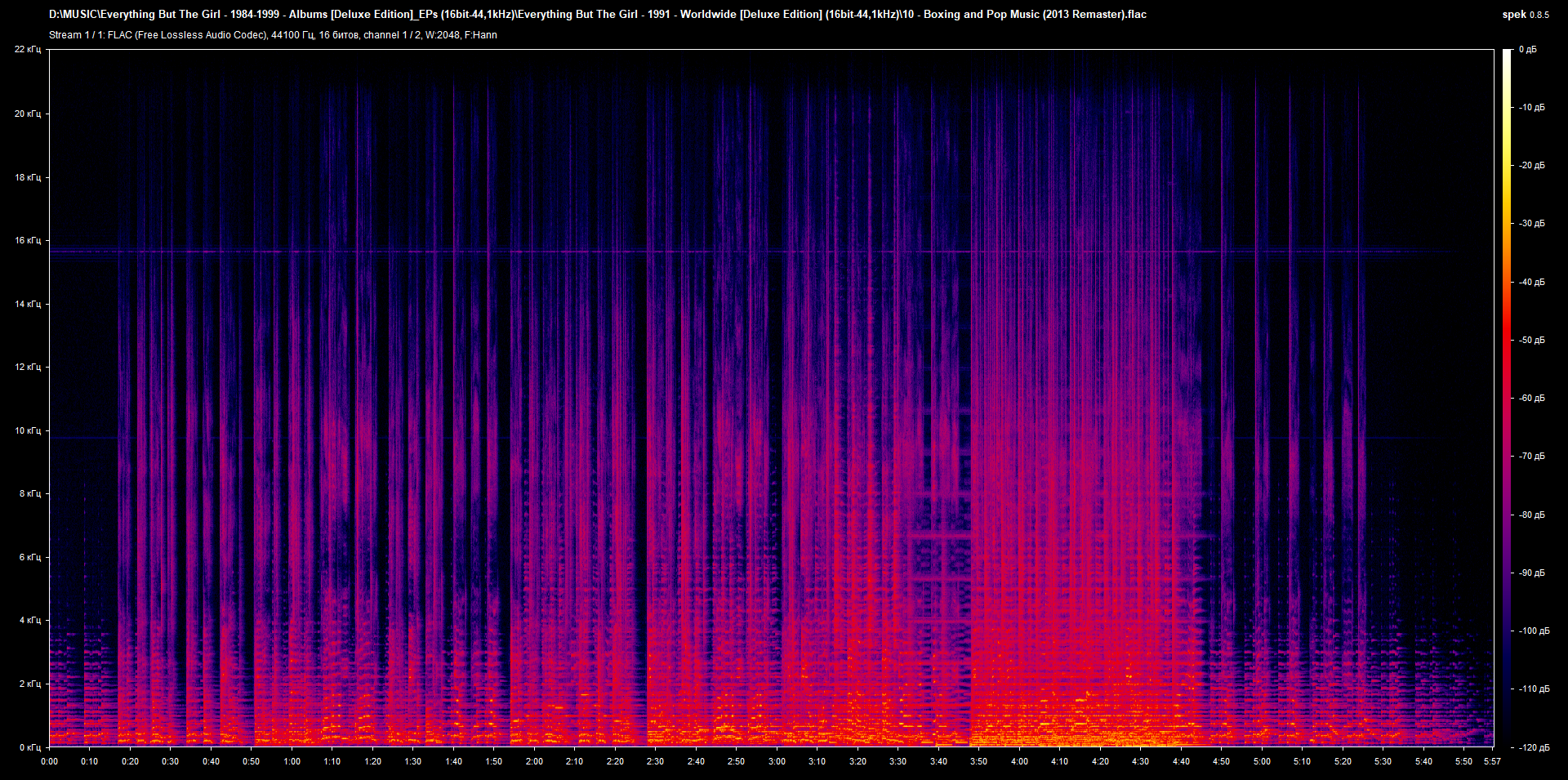Click the '-50 дБ' level scale label
1568x780 pixels.
[1531, 341]
